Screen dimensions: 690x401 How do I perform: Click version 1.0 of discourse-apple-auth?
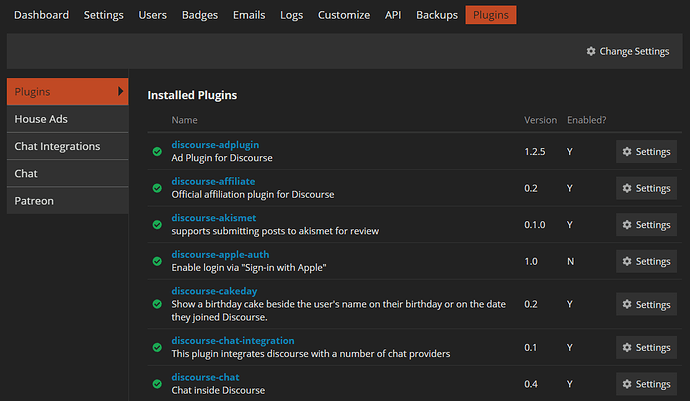click(531, 261)
